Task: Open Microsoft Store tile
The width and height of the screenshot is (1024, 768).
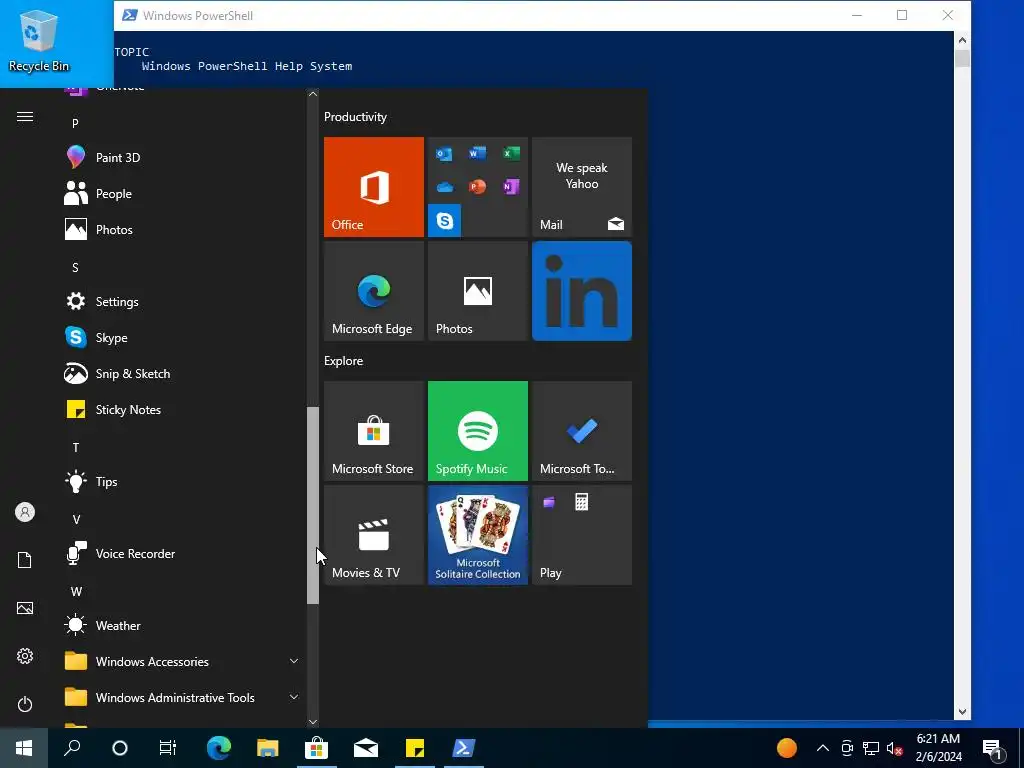Action: 374,431
